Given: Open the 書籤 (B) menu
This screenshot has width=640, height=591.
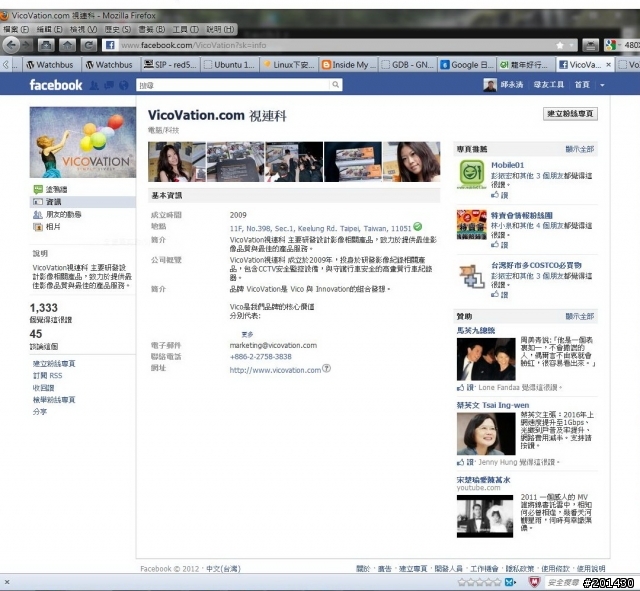Looking at the screenshot, I should tap(151, 29).
